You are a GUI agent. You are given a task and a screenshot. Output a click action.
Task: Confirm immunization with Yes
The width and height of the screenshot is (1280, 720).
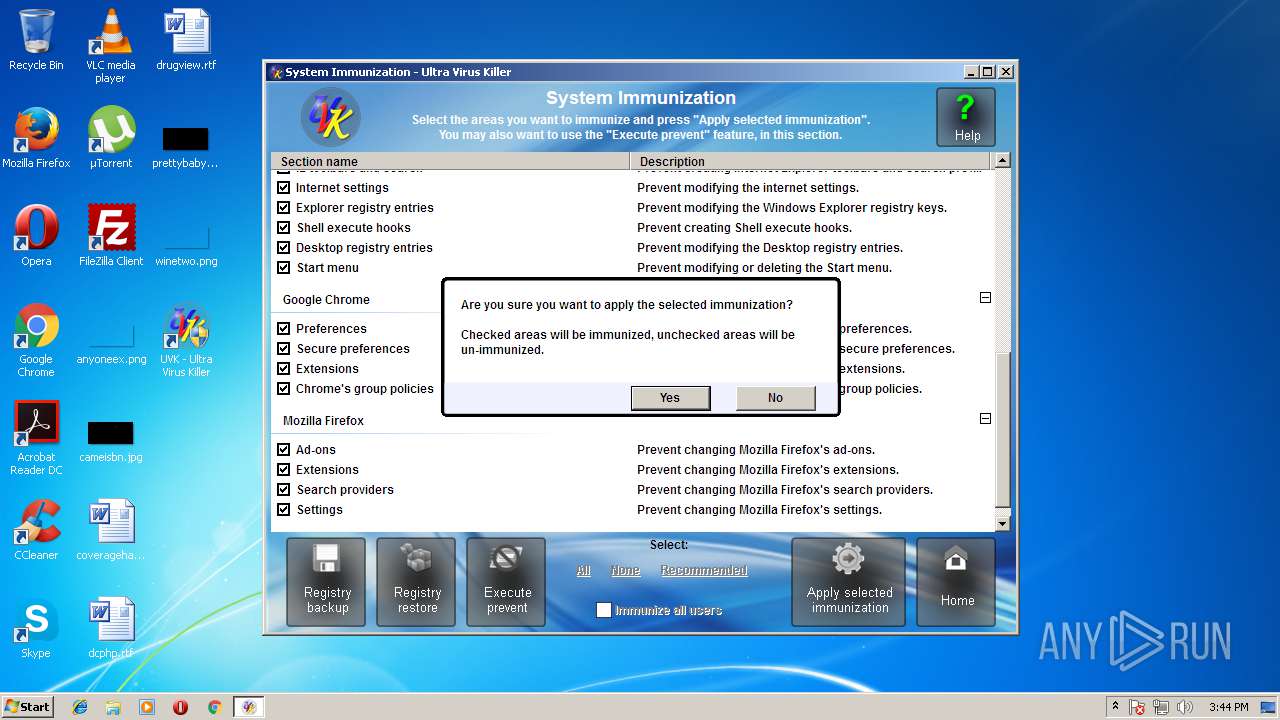[x=670, y=398]
